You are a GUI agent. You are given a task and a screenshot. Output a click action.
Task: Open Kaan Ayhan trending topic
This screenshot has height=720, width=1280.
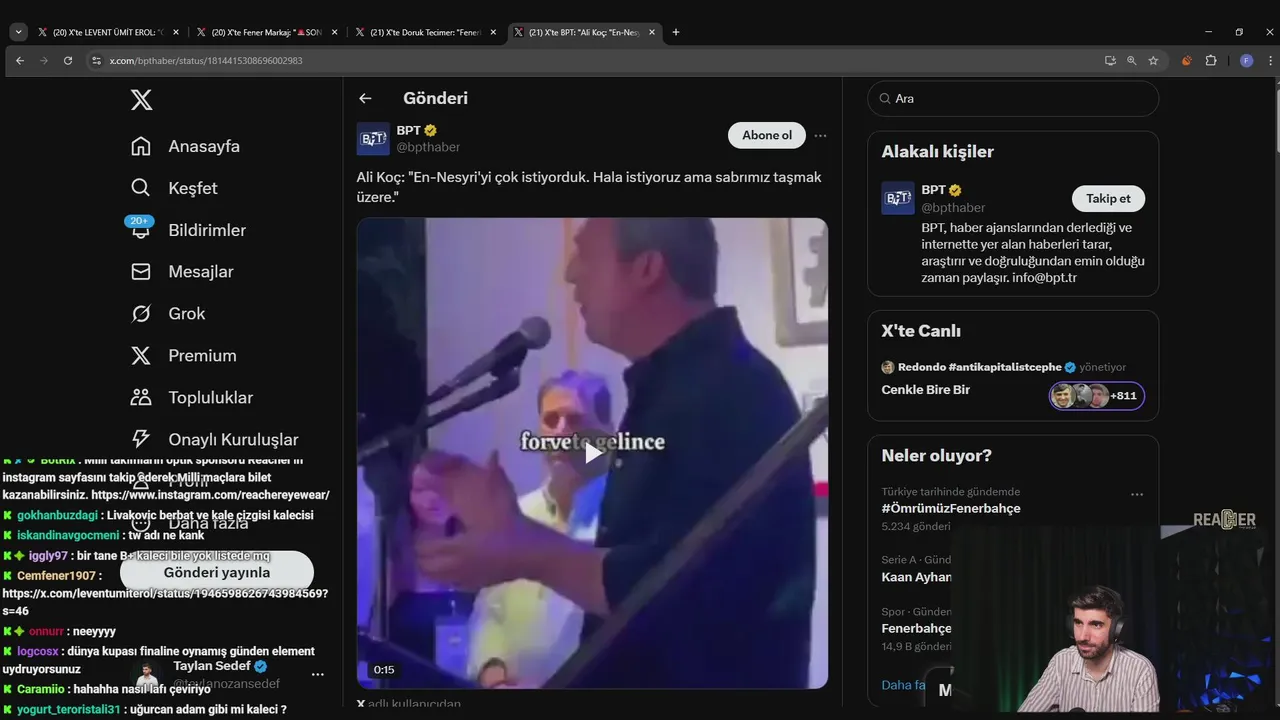[916, 577]
